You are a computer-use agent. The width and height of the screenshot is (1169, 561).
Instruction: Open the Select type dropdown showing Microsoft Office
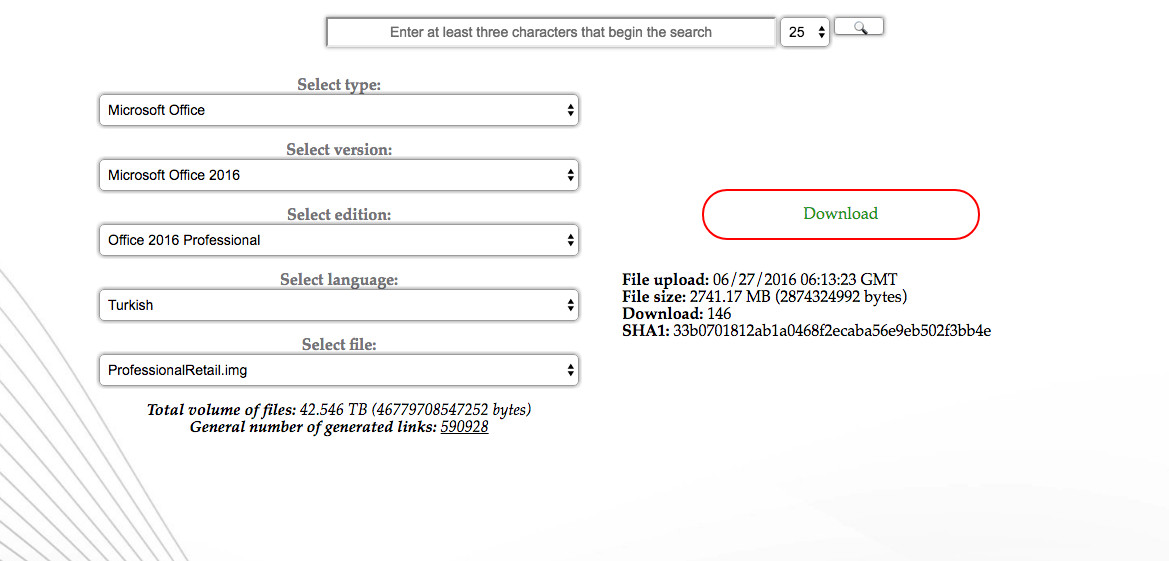(339, 110)
